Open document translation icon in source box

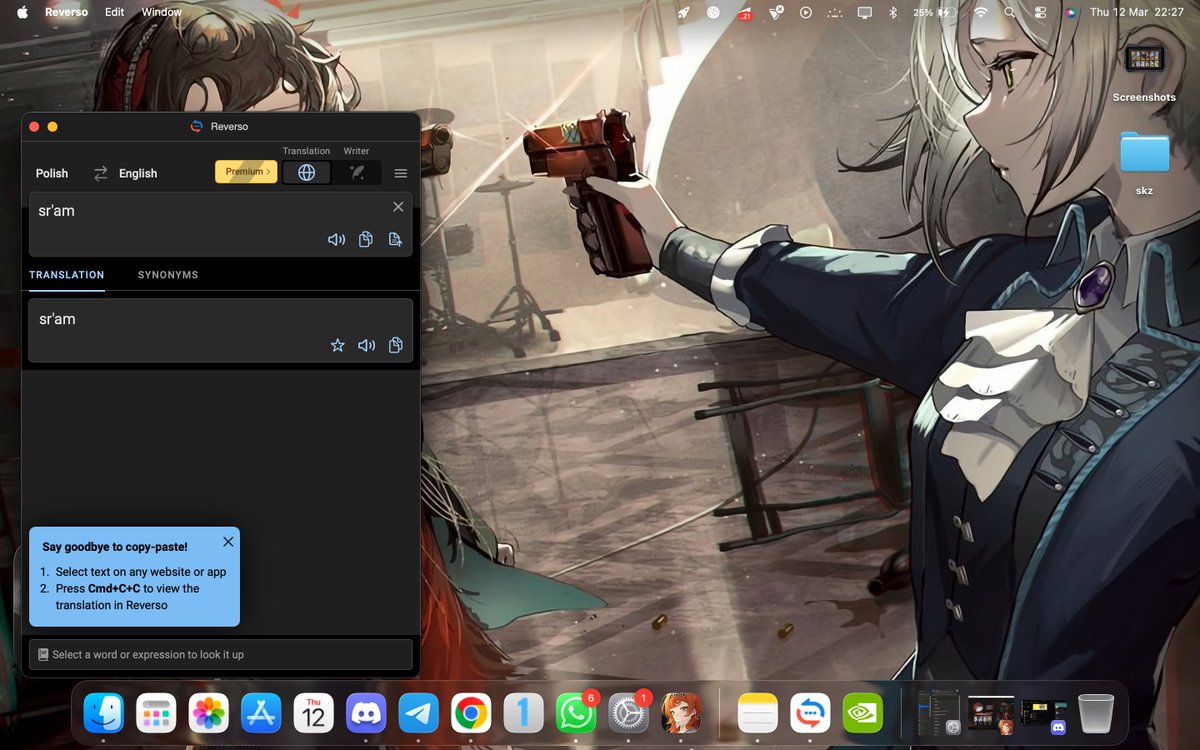[395, 239]
